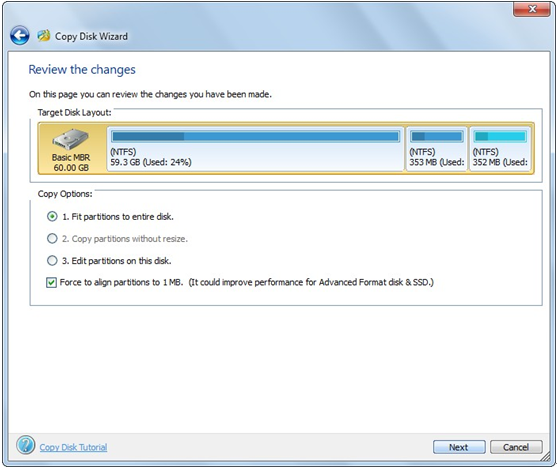557x468 pixels.
Task: Uncheck Force to align partitions to 1 MB
Action: (52, 283)
